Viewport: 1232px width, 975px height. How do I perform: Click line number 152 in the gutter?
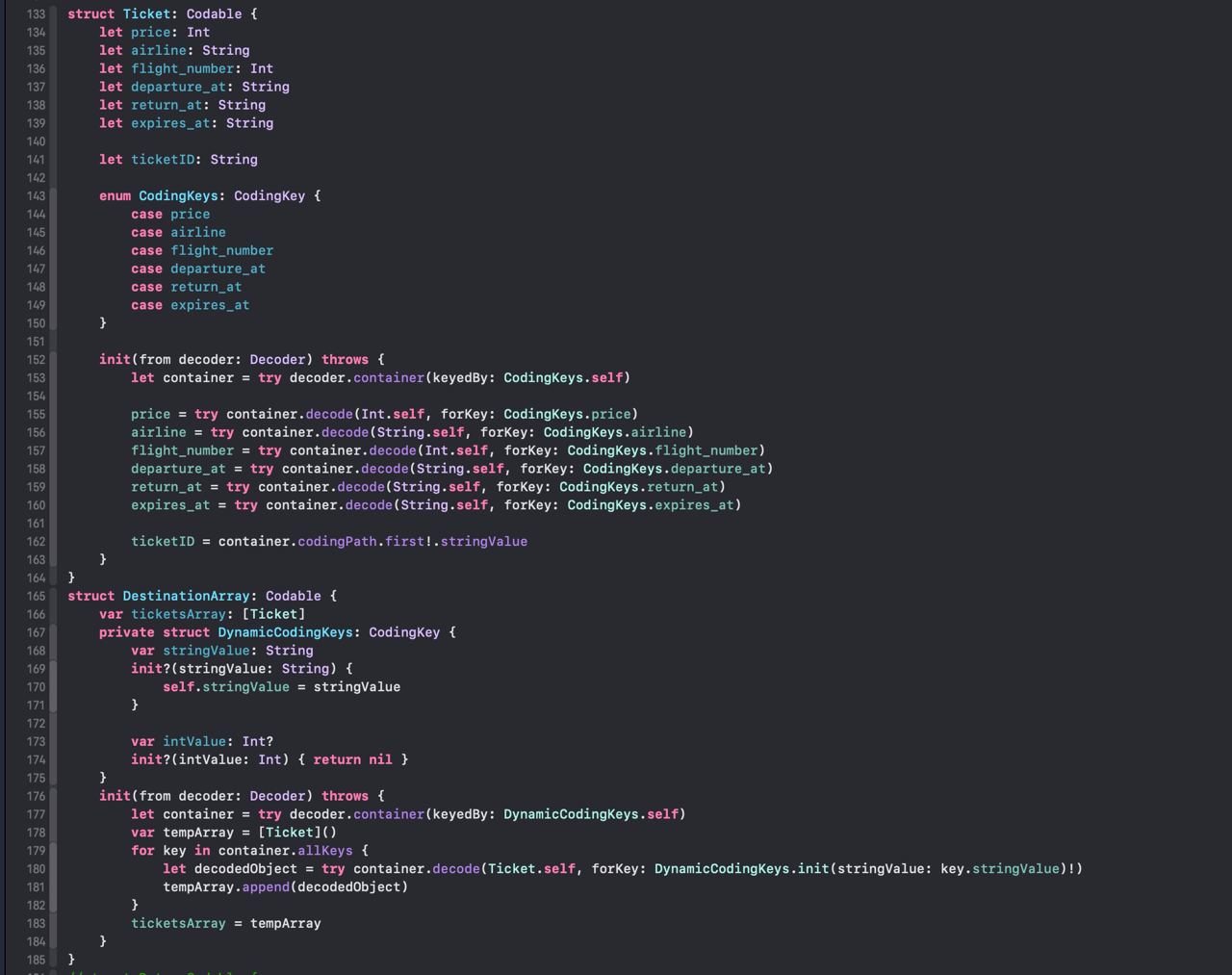(36, 360)
